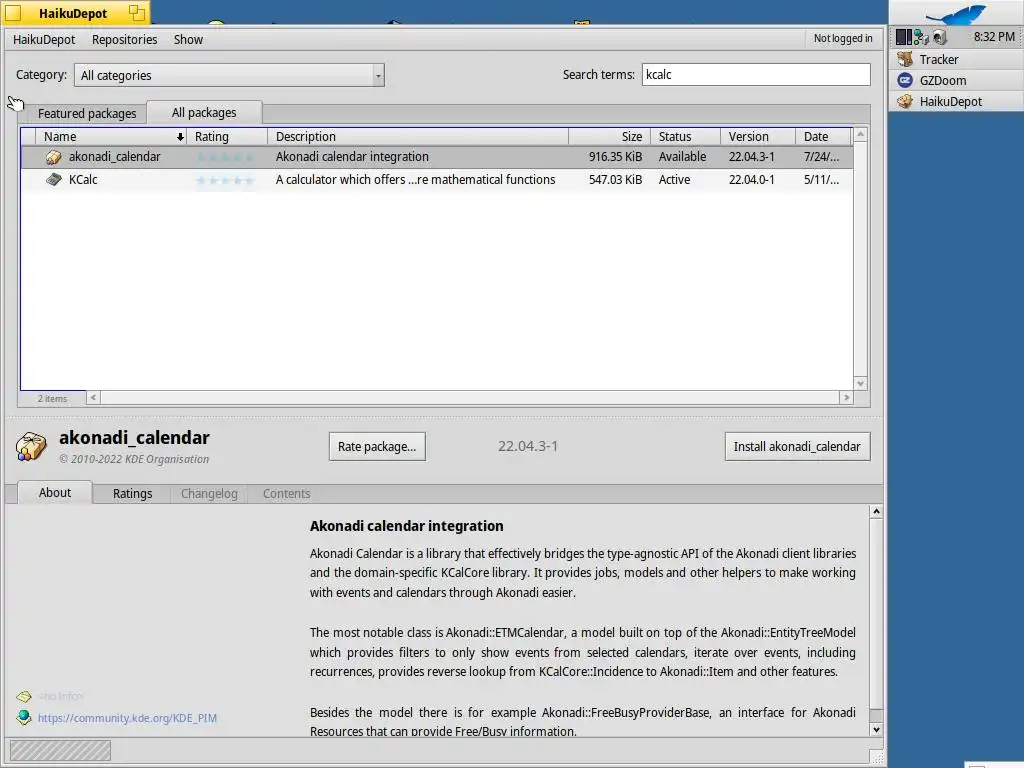The width and height of the screenshot is (1024, 768).
Task: Click the KCalc calculator icon in list
Action: click(x=54, y=180)
